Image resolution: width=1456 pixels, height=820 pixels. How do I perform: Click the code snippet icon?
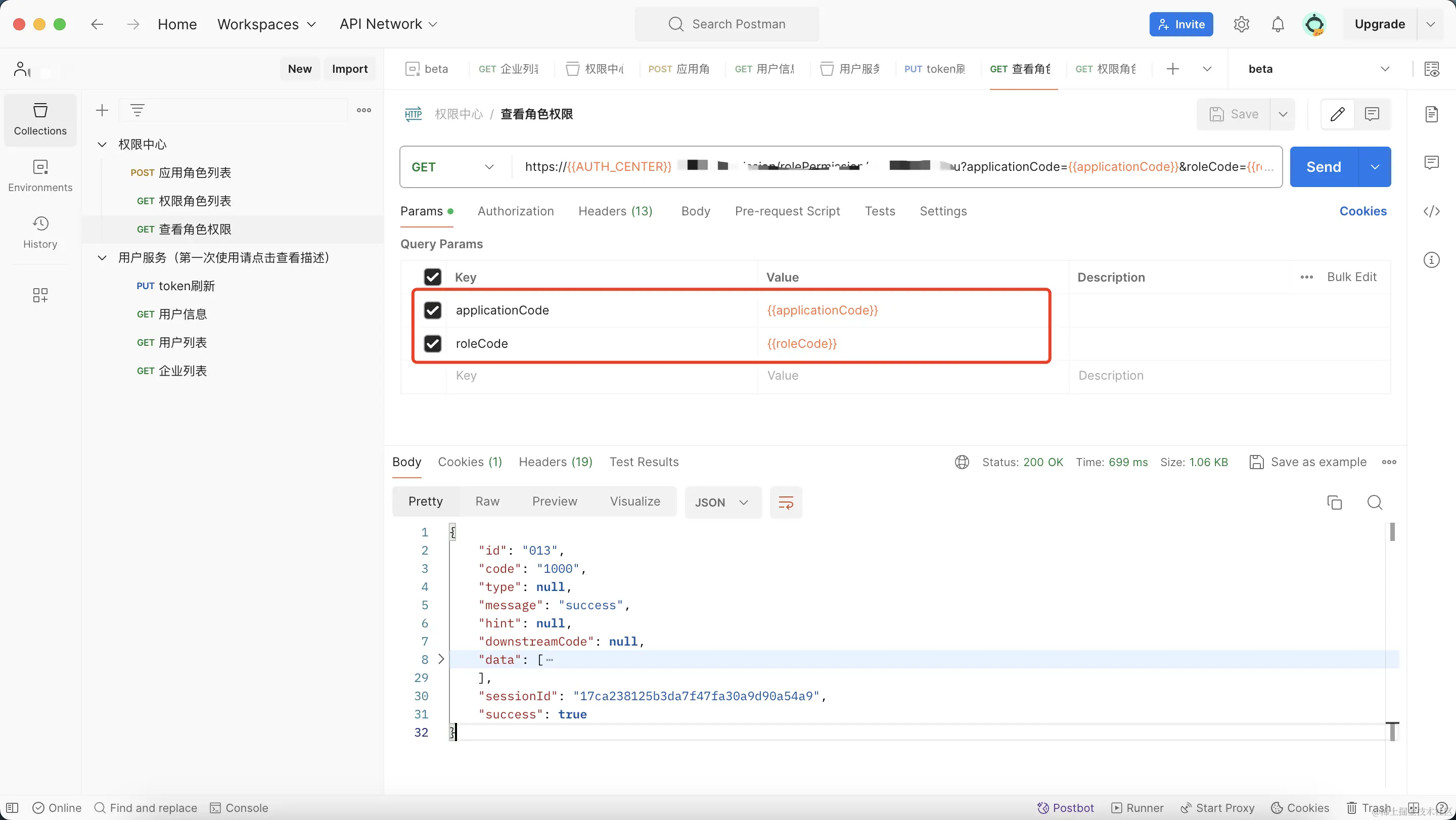pos(1431,211)
